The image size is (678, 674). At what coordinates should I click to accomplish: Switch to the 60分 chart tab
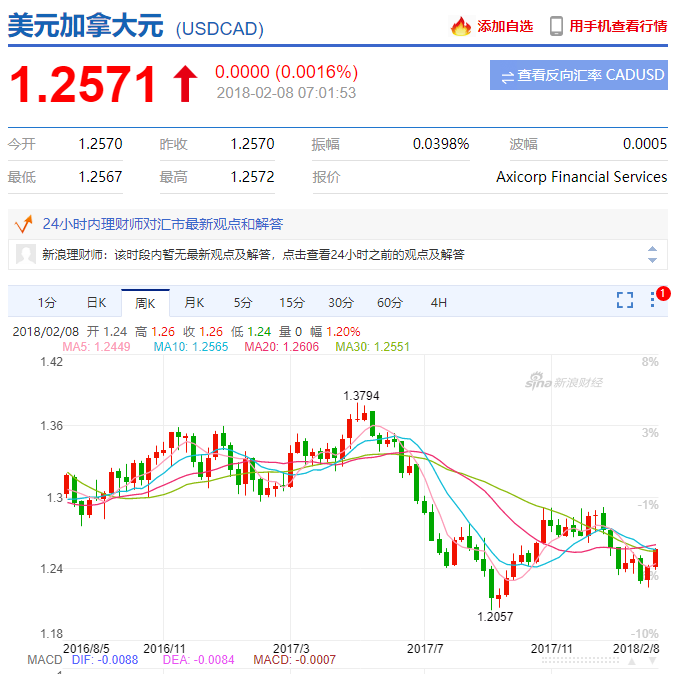click(390, 303)
